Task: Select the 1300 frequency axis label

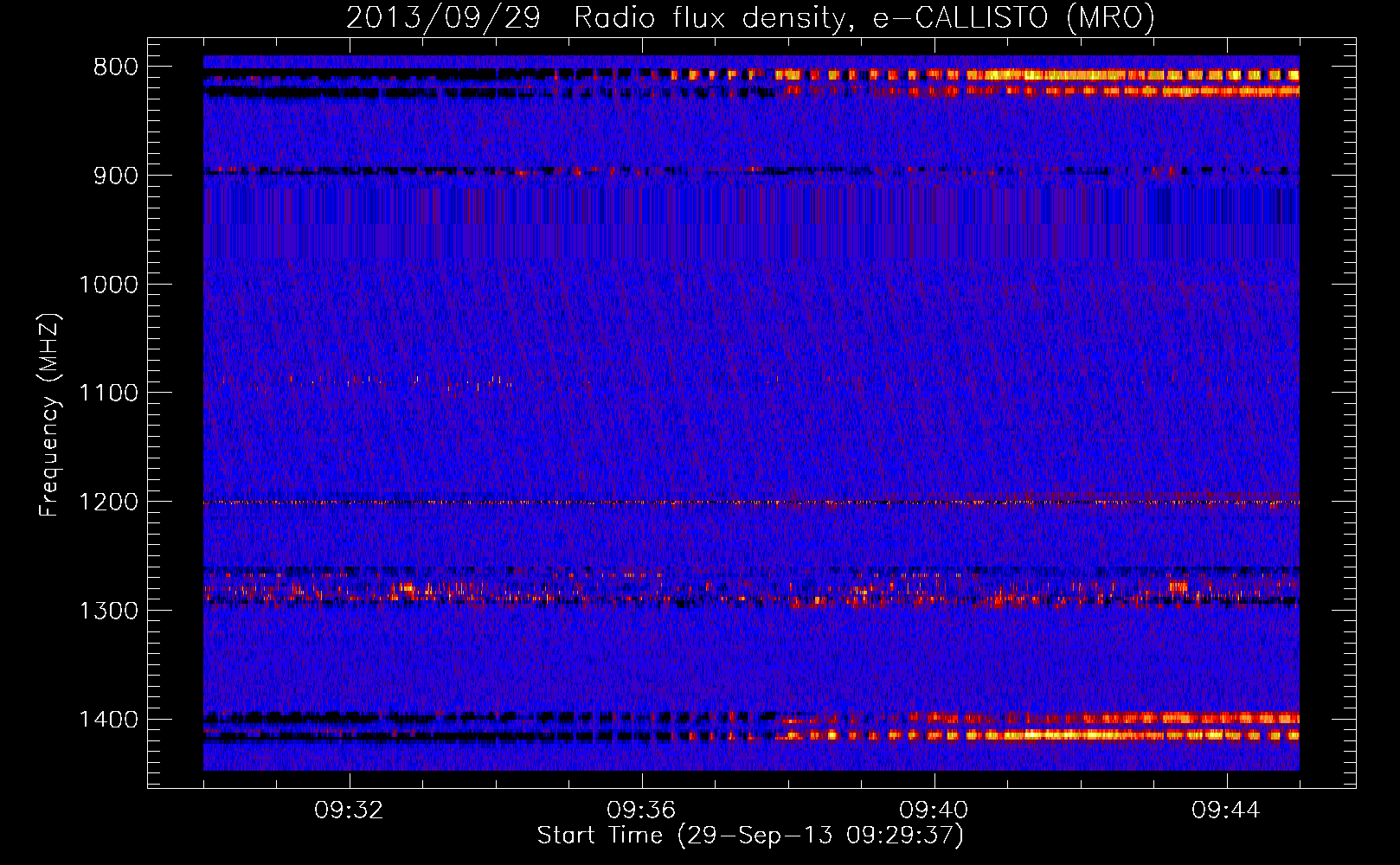Action: [108, 612]
